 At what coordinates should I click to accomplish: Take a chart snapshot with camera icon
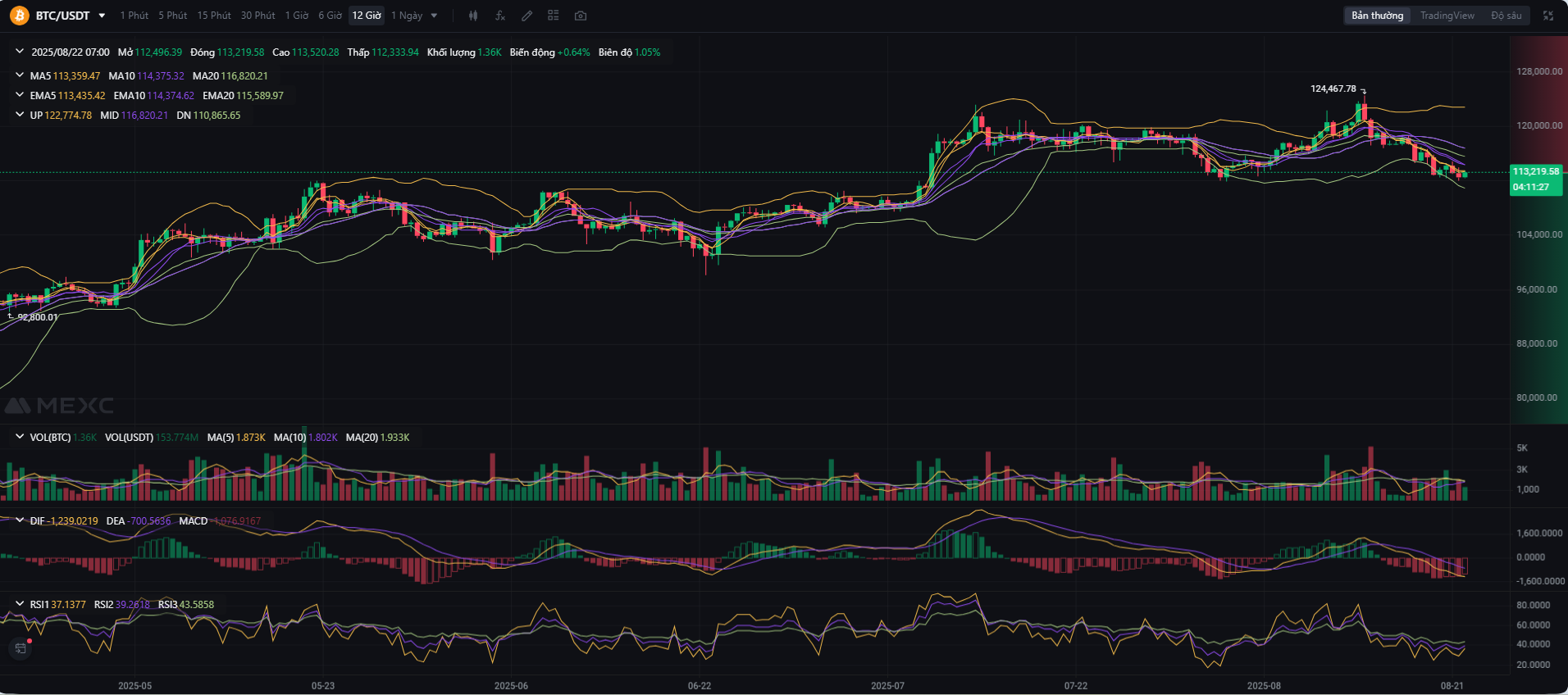581,16
